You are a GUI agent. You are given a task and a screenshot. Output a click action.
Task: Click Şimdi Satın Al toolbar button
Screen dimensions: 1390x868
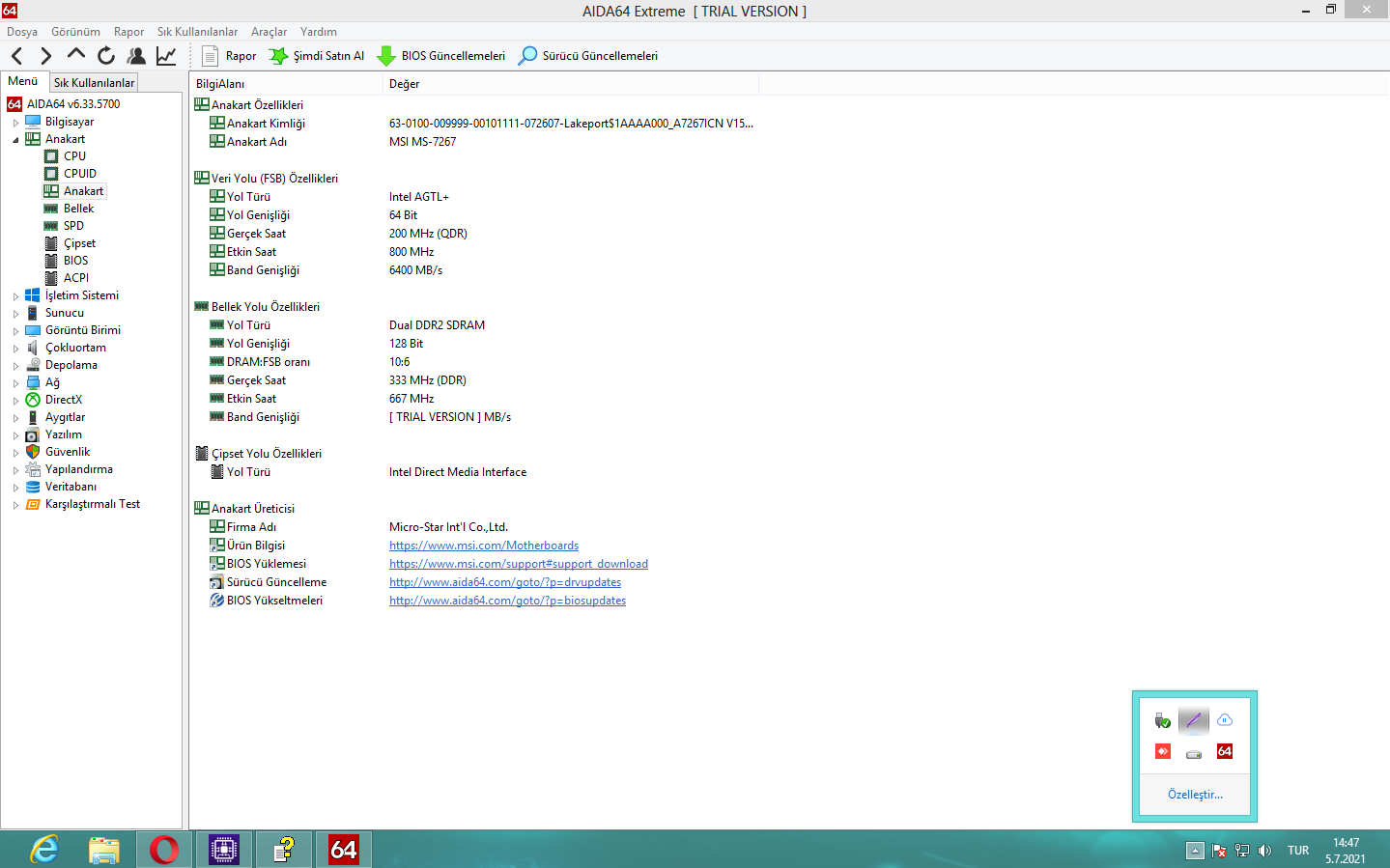(x=317, y=56)
